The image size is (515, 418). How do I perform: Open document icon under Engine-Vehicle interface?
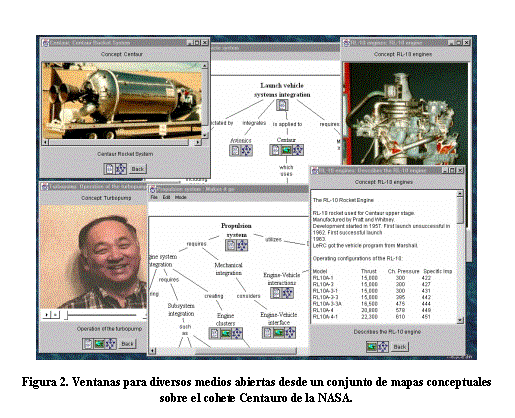click(268, 333)
